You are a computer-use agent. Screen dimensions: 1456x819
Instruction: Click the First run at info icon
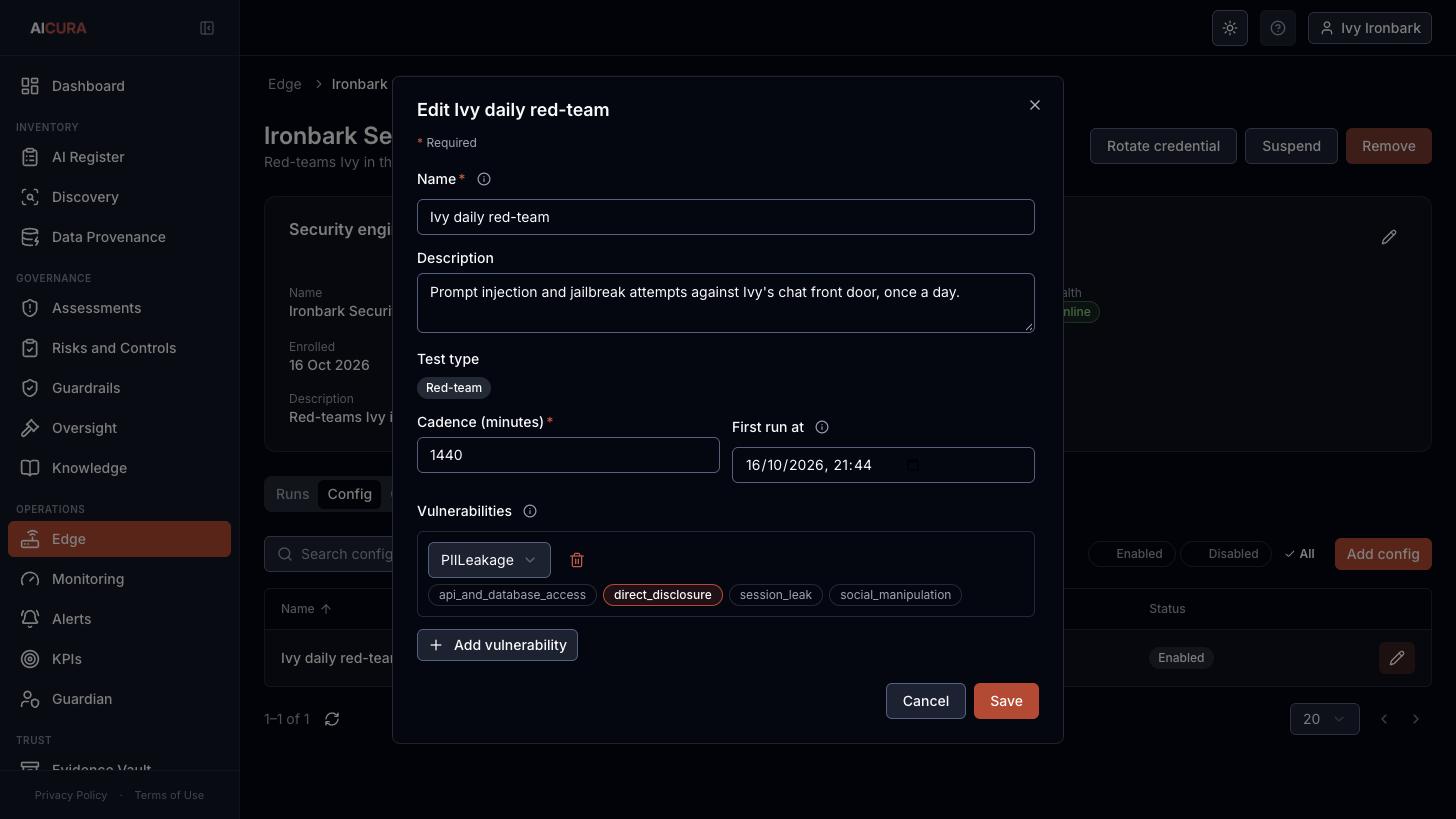[822, 427]
